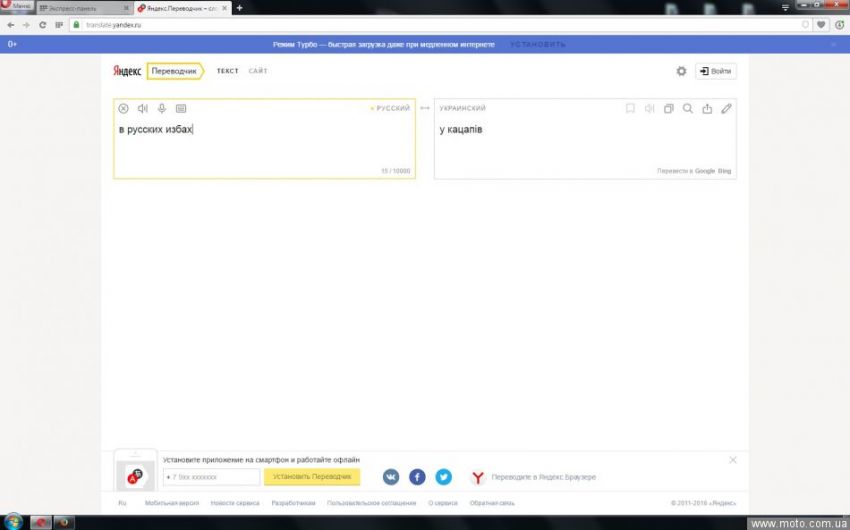This screenshot has height=530, width=850.
Task: Share via VK icon
Action: tap(391, 477)
